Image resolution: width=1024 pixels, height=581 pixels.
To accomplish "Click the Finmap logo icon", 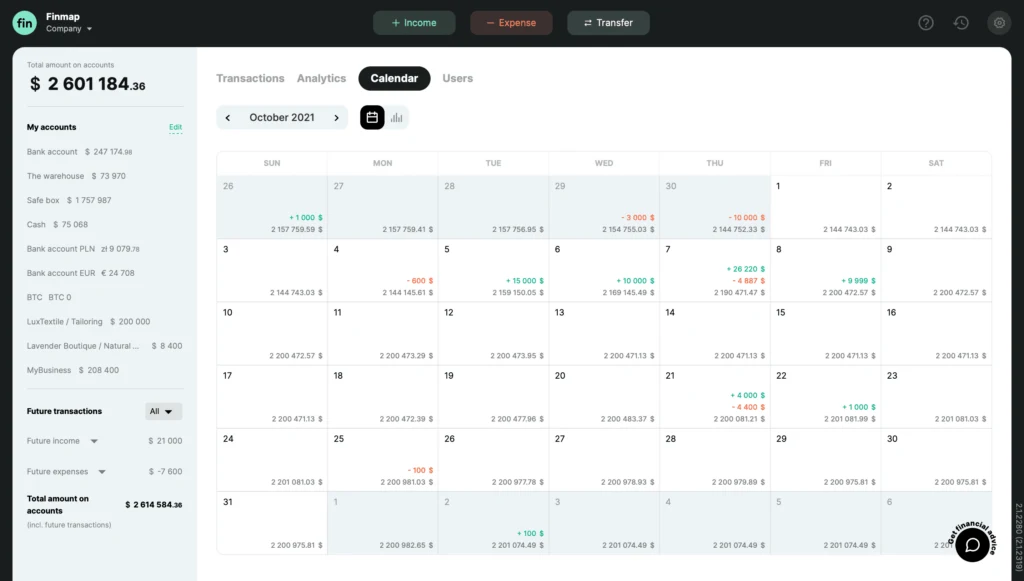I will click(24, 22).
